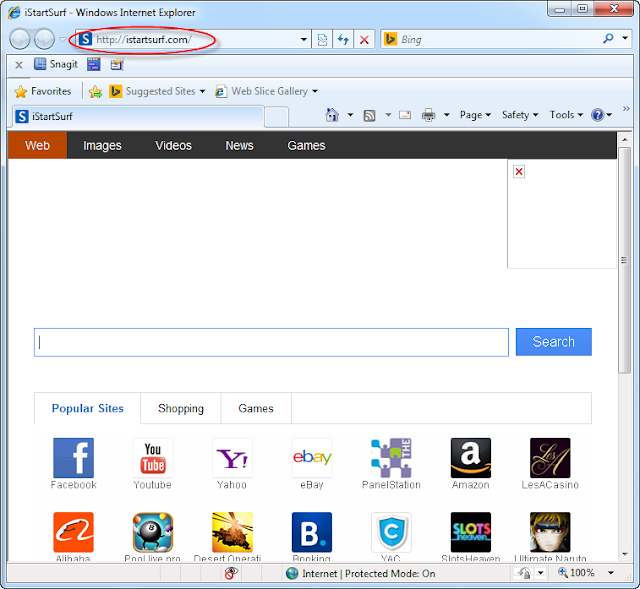The height and width of the screenshot is (589, 640).
Task: Select the Web navigation tab
Action: [37, 145]
